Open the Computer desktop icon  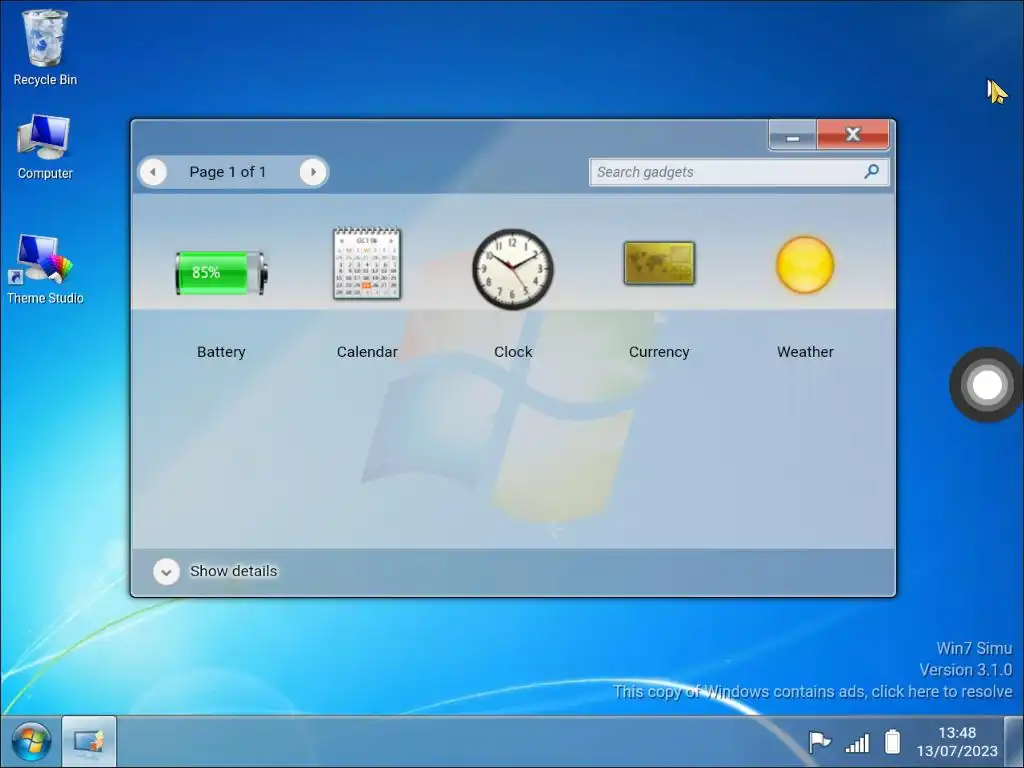pos(44,147)
